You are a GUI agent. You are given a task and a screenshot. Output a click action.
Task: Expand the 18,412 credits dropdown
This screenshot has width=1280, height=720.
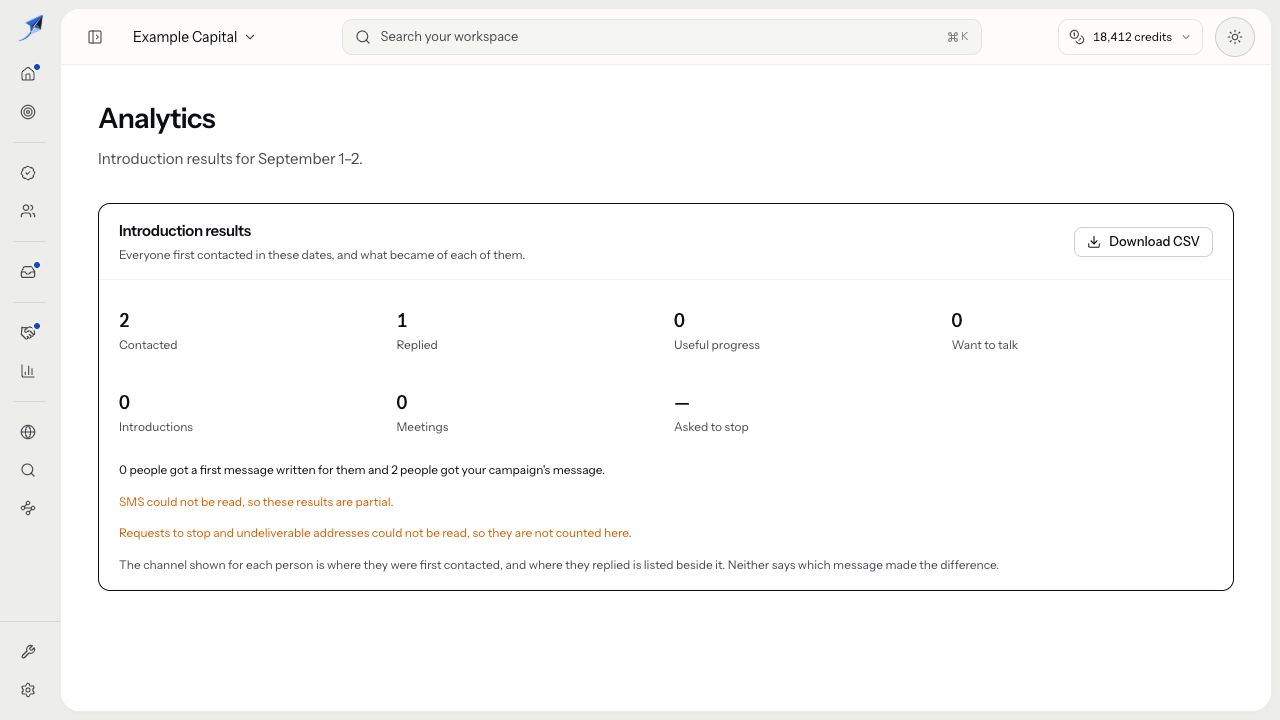(1130, 37)
